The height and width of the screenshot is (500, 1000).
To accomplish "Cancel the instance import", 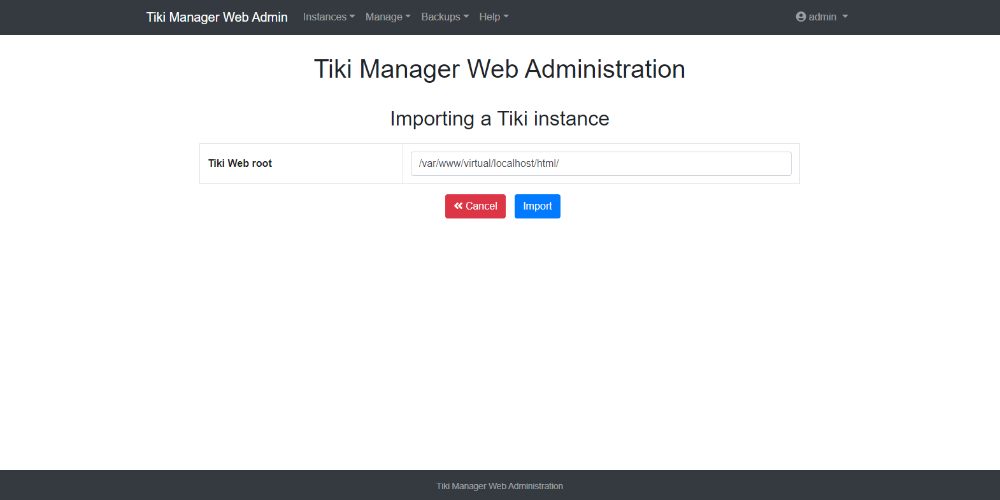I will click(x=475, y=206).
